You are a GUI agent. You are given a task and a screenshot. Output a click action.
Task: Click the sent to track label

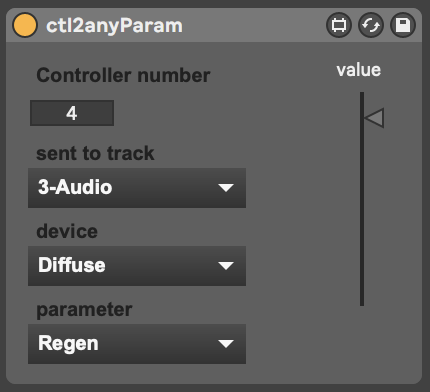point(95,153)
